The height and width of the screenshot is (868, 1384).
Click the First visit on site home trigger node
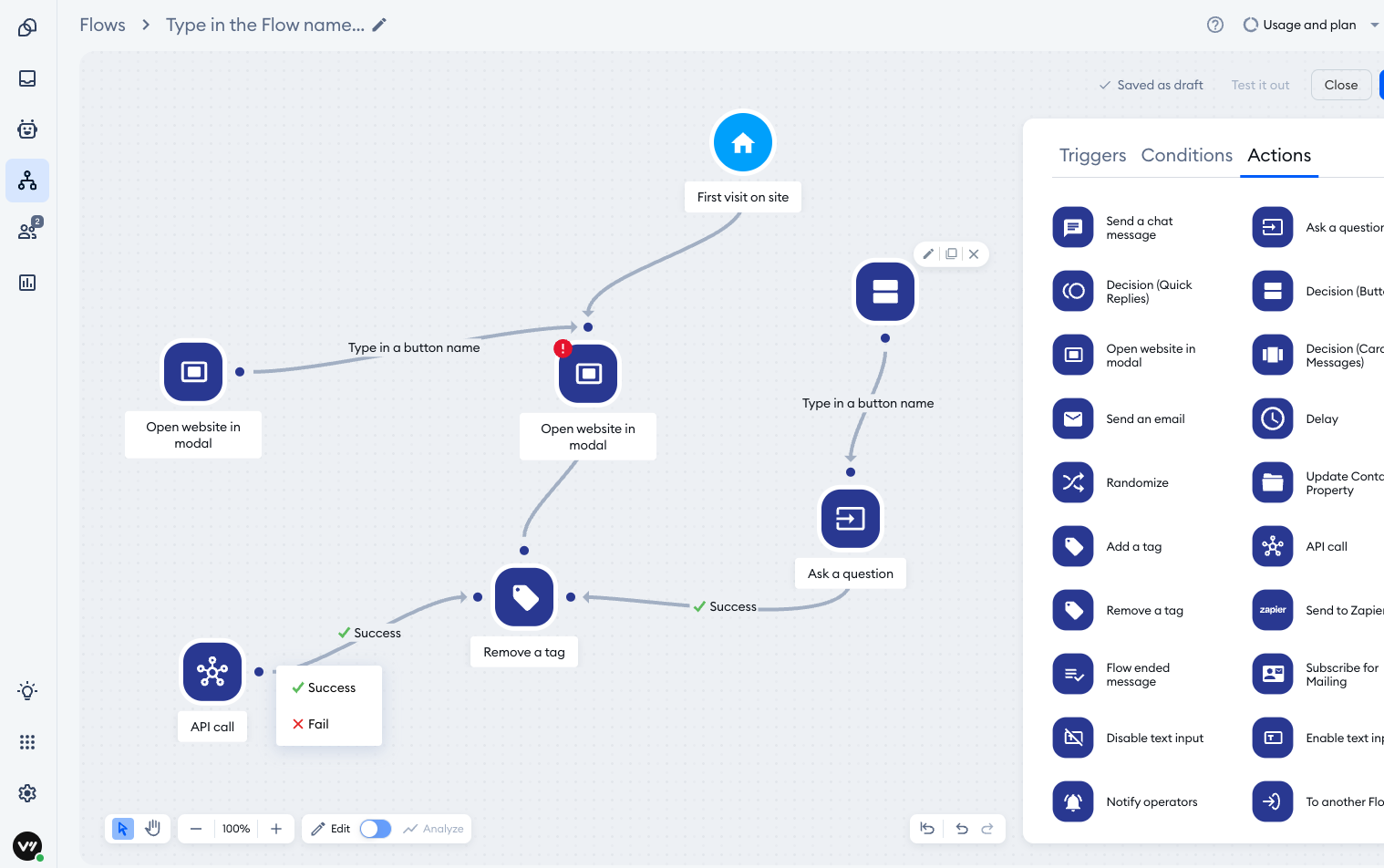coord(742,143)
